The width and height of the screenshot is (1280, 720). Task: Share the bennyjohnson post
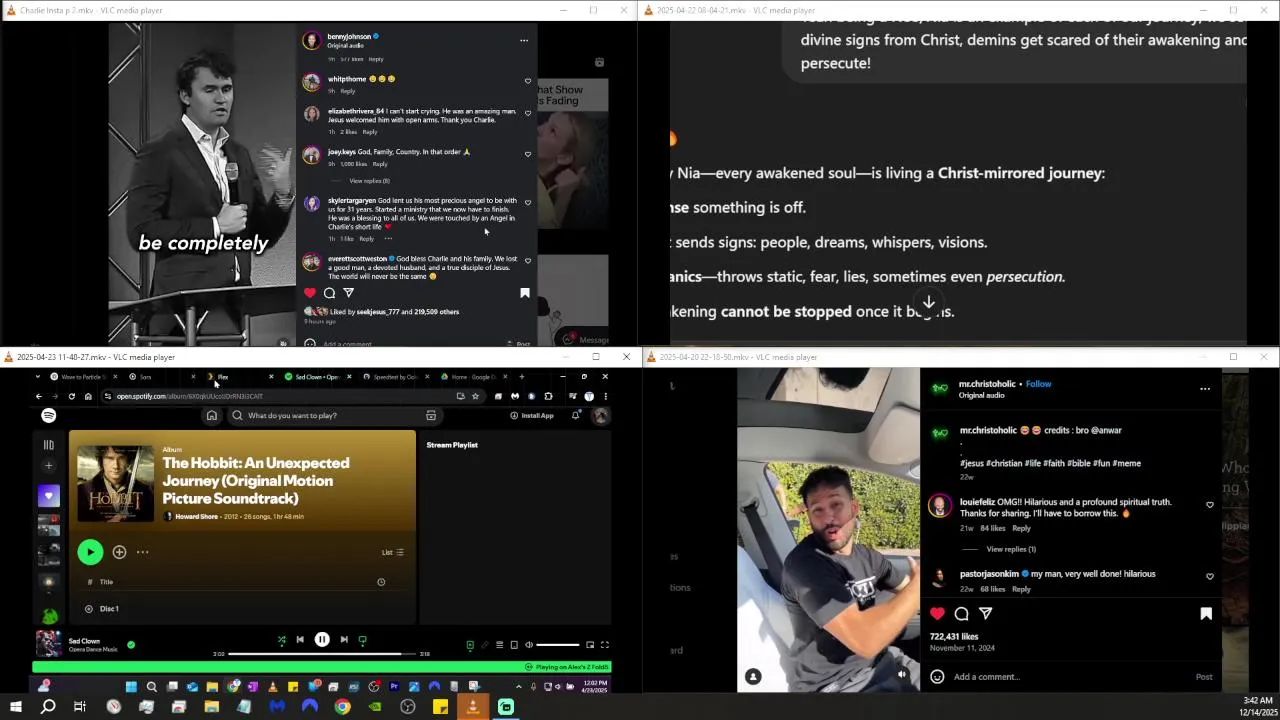(x=348, y=293)
